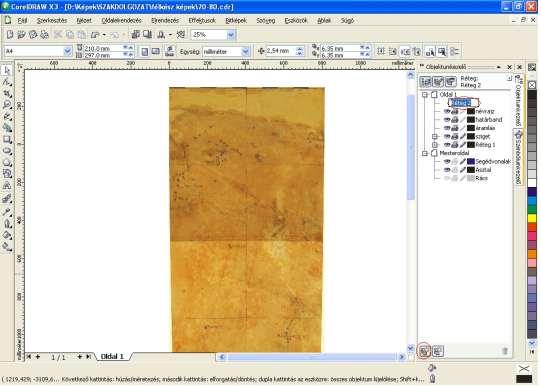Toggle the Segédvonalak layer eye icon
Viewport: 541px width, 386px height.
[x=447, y=161]
